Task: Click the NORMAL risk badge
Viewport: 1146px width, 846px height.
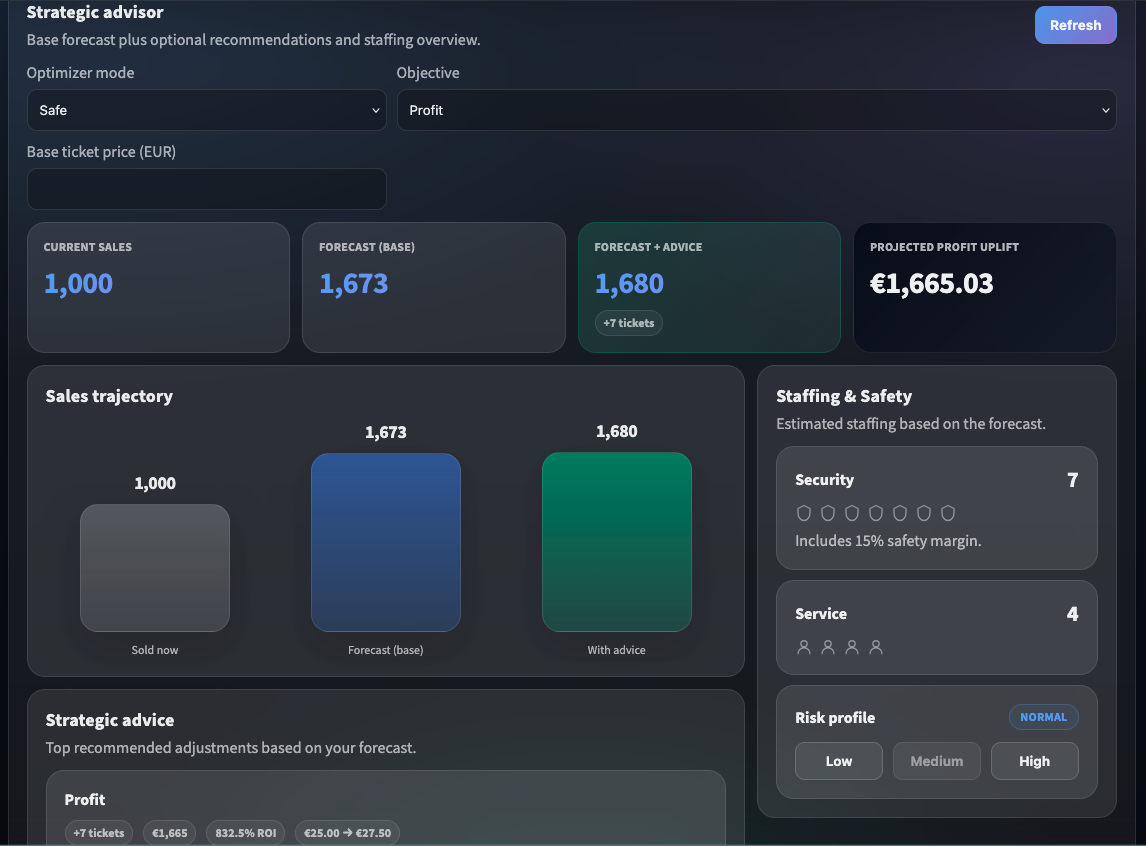Action: click(x=1044, y=717)
